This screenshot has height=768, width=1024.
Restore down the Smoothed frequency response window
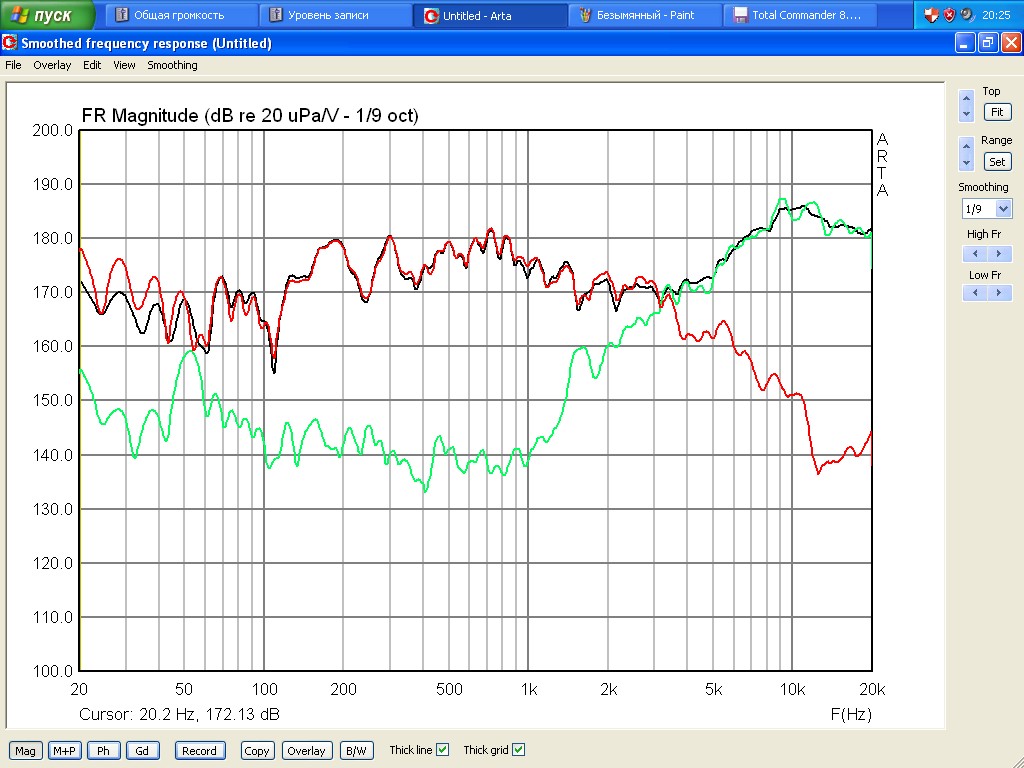(988, 43)
